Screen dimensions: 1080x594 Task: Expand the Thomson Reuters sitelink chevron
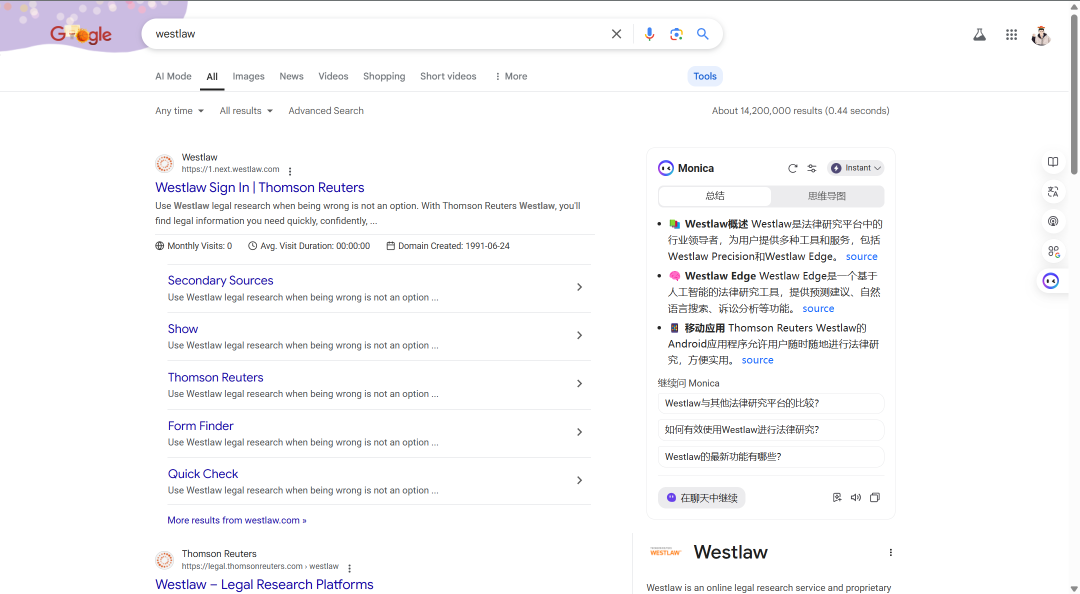coord(579,383)
